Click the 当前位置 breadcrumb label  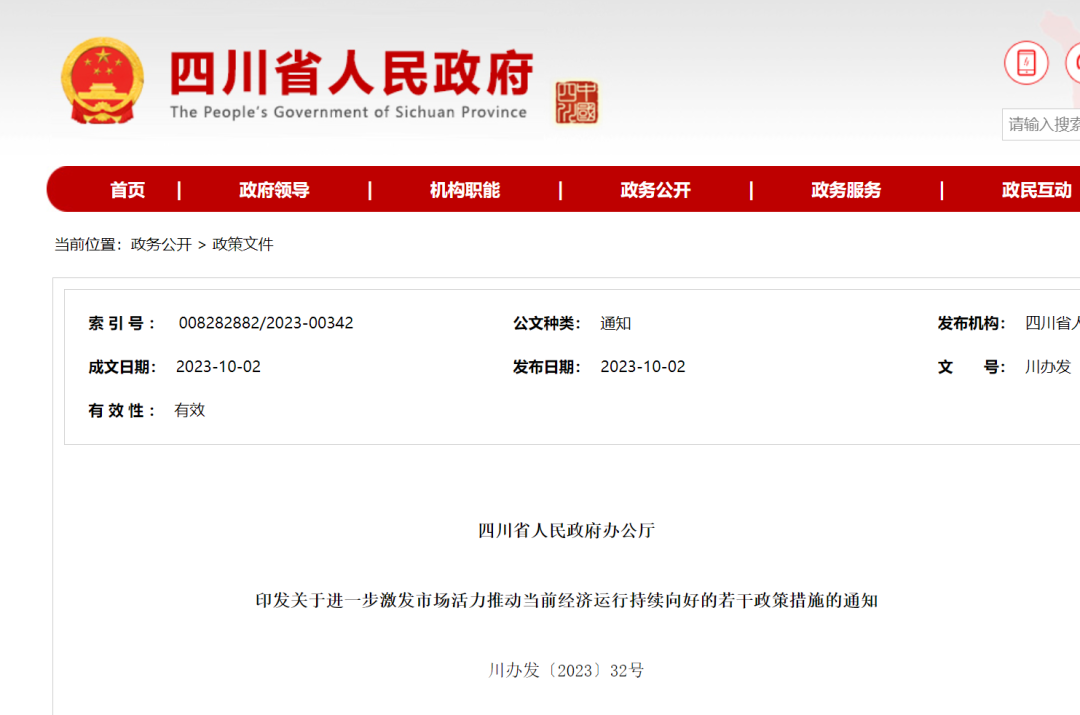87,245
